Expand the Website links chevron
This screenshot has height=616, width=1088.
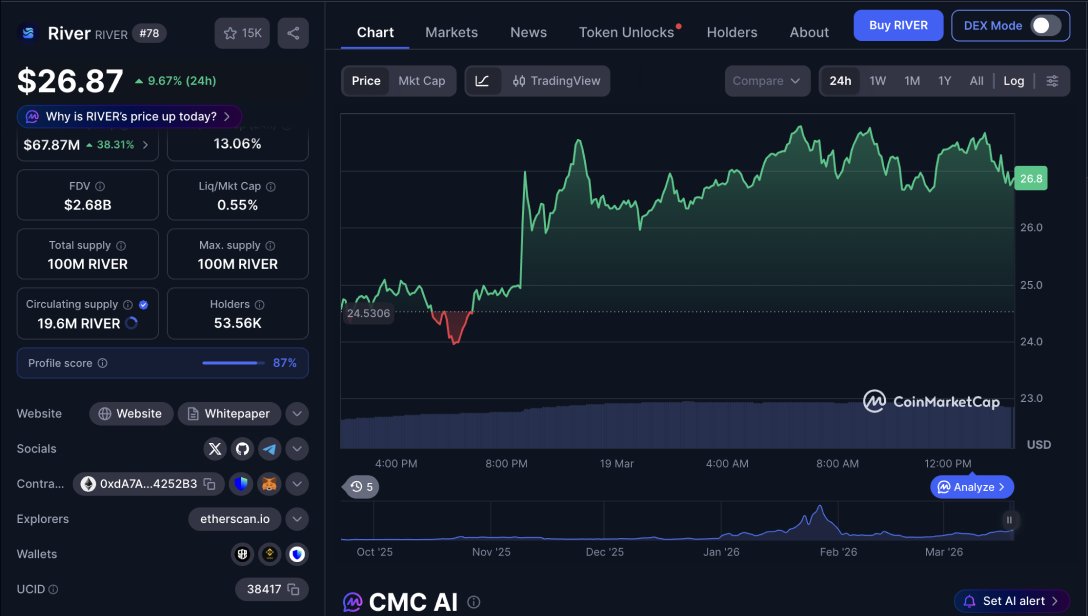click(297, 413)
